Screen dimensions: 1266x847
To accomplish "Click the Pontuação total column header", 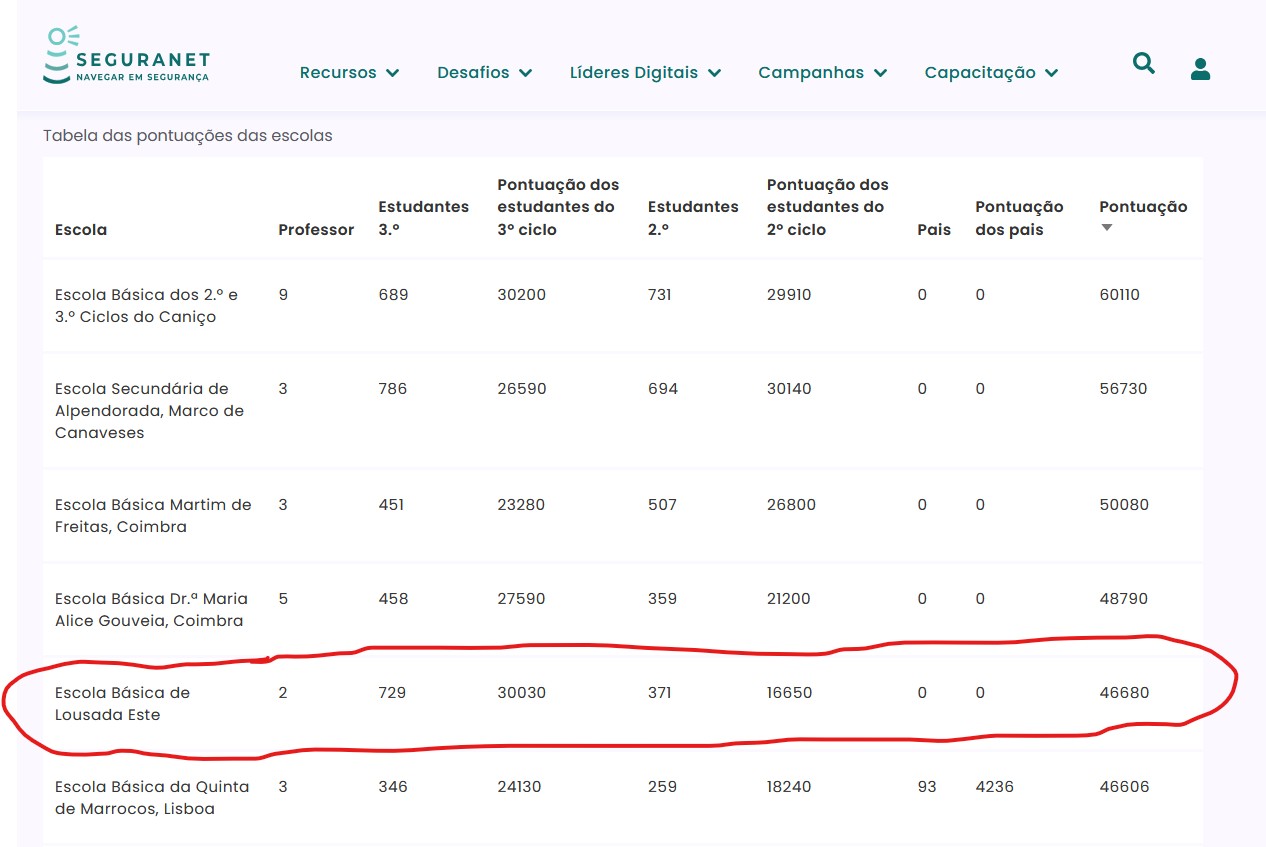I will 1143,207.
